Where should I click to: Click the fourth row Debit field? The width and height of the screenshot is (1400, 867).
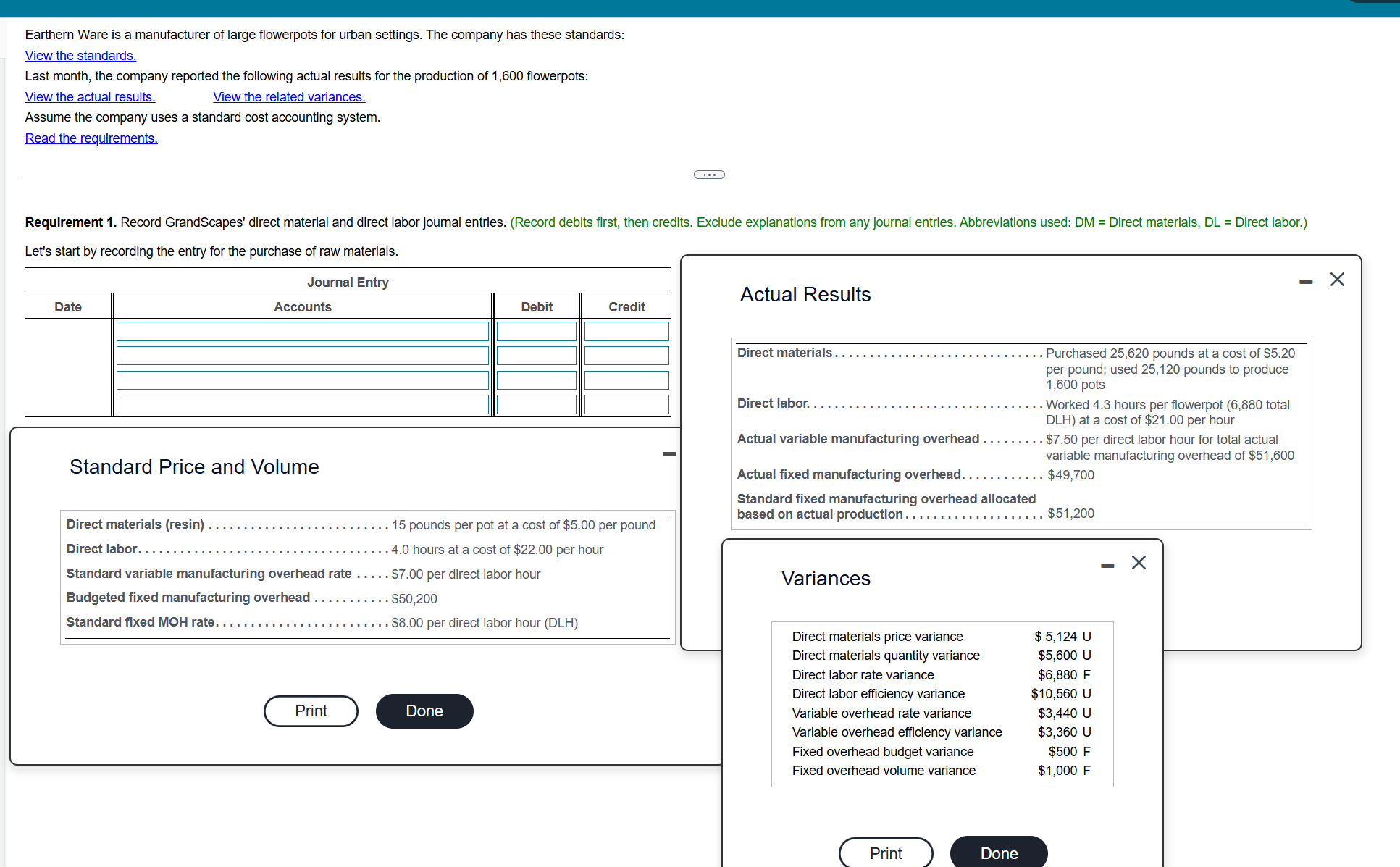[x=536, y=404]
